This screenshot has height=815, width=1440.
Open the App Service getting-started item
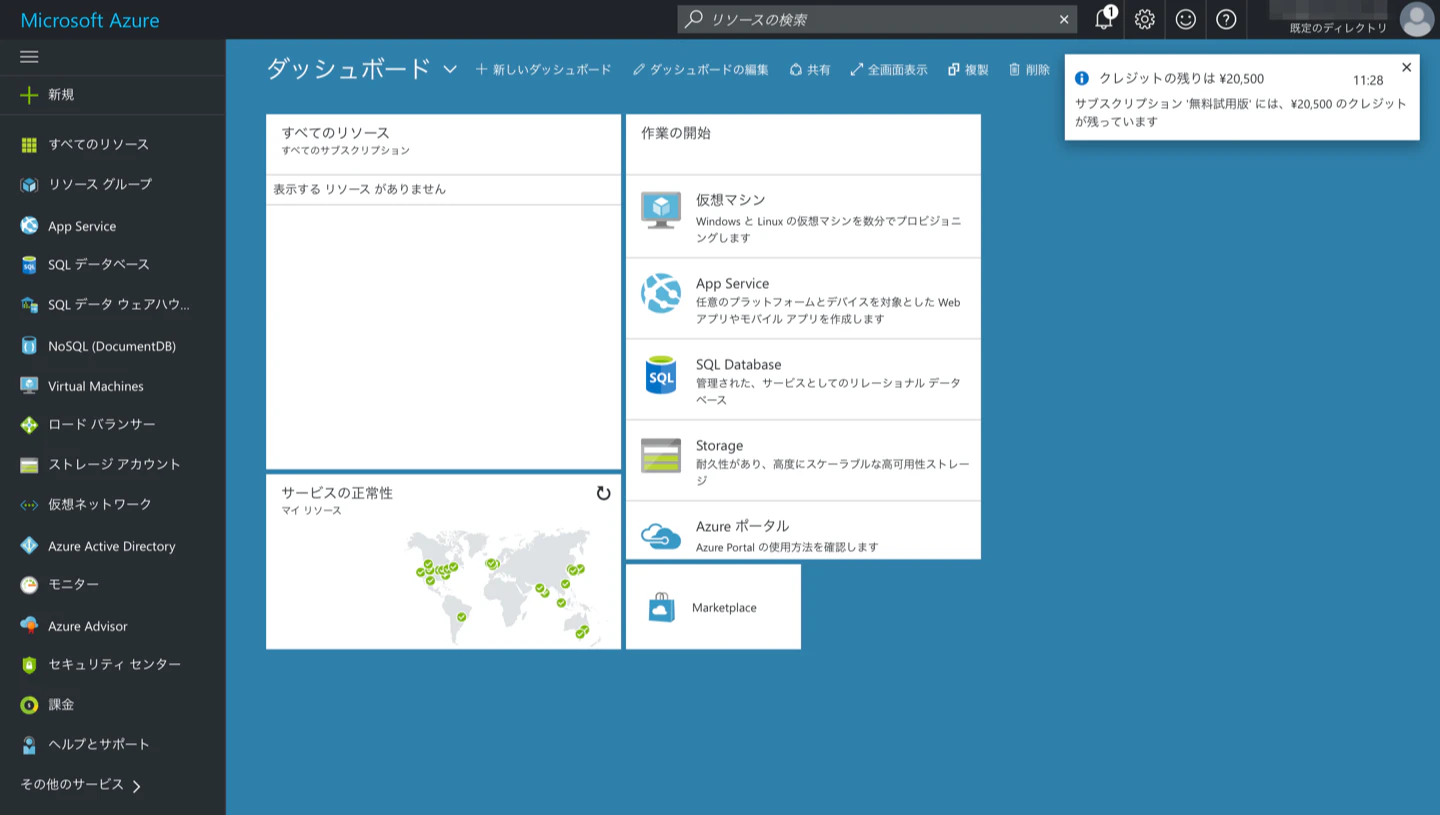pos(803,298)
